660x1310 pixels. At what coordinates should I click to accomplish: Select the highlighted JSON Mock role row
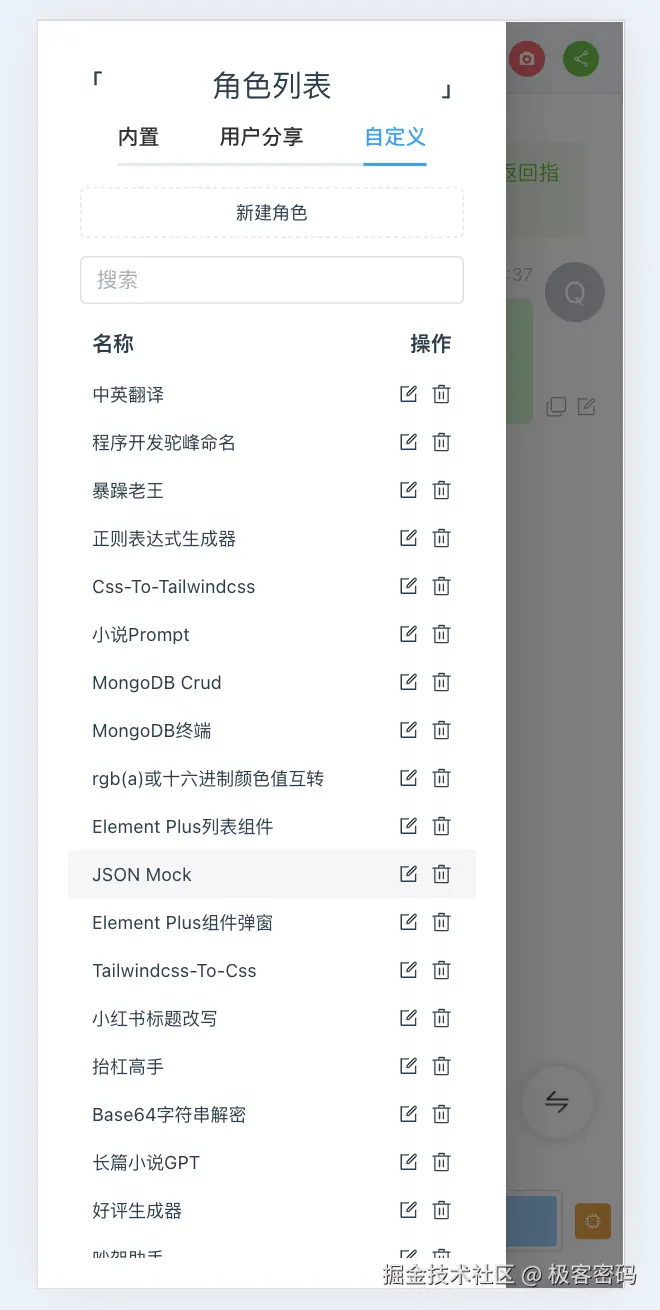pos(200,874)
